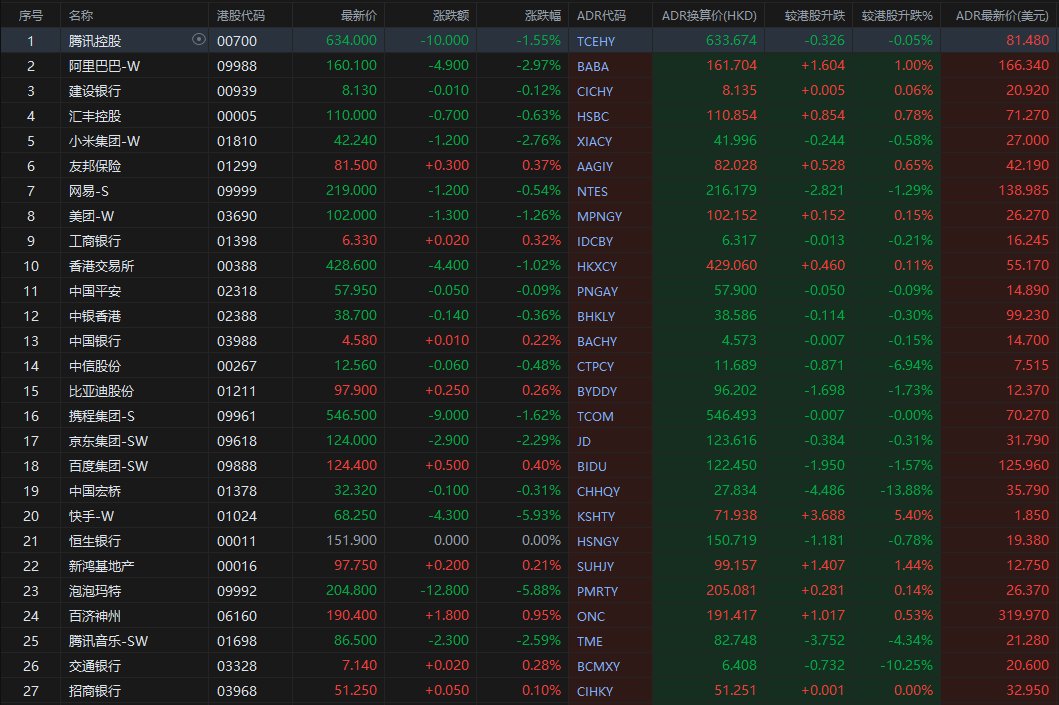This screenshot has height=705, width=1059.
Task: Select the 网易-S stock name
Action: tap(88, 190)
